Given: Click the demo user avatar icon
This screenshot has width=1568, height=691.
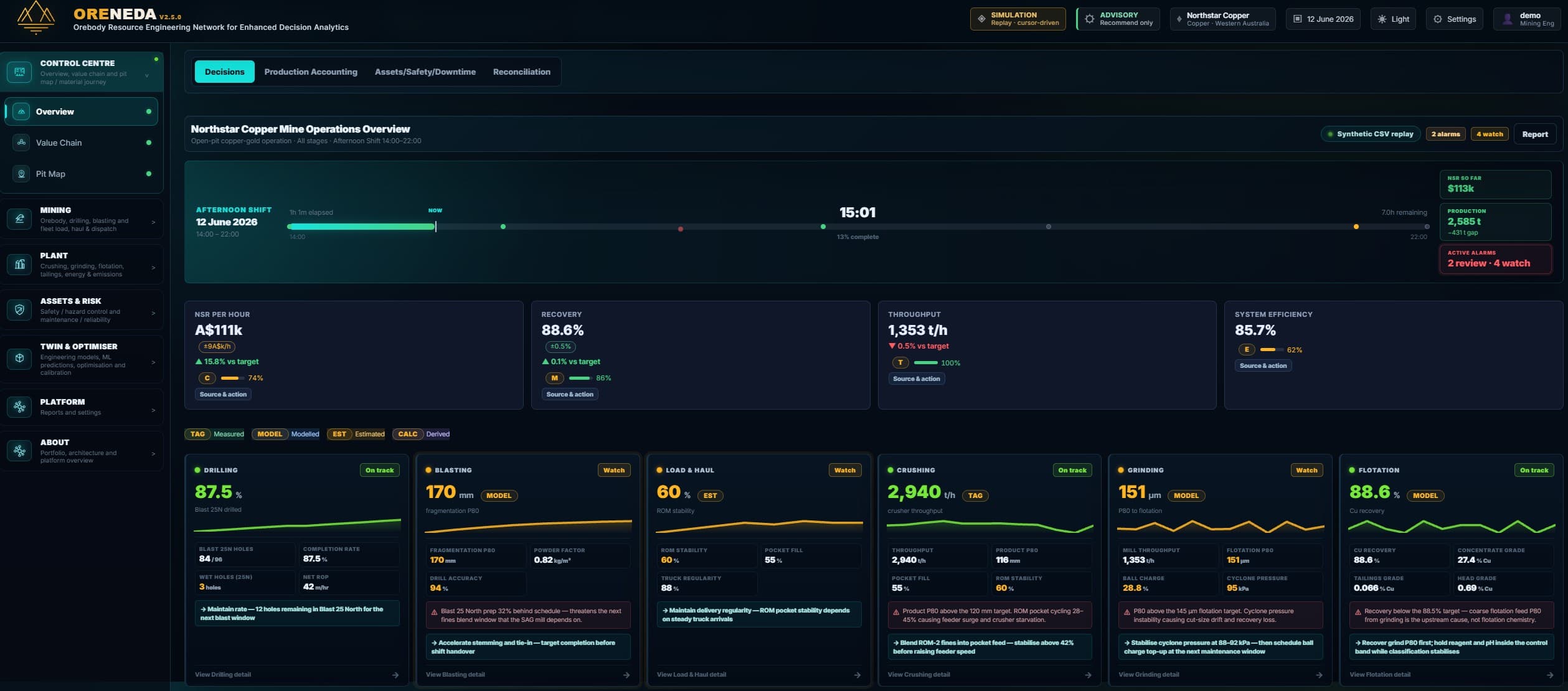Looking at the screenshot, I should tap(1508, 19).
